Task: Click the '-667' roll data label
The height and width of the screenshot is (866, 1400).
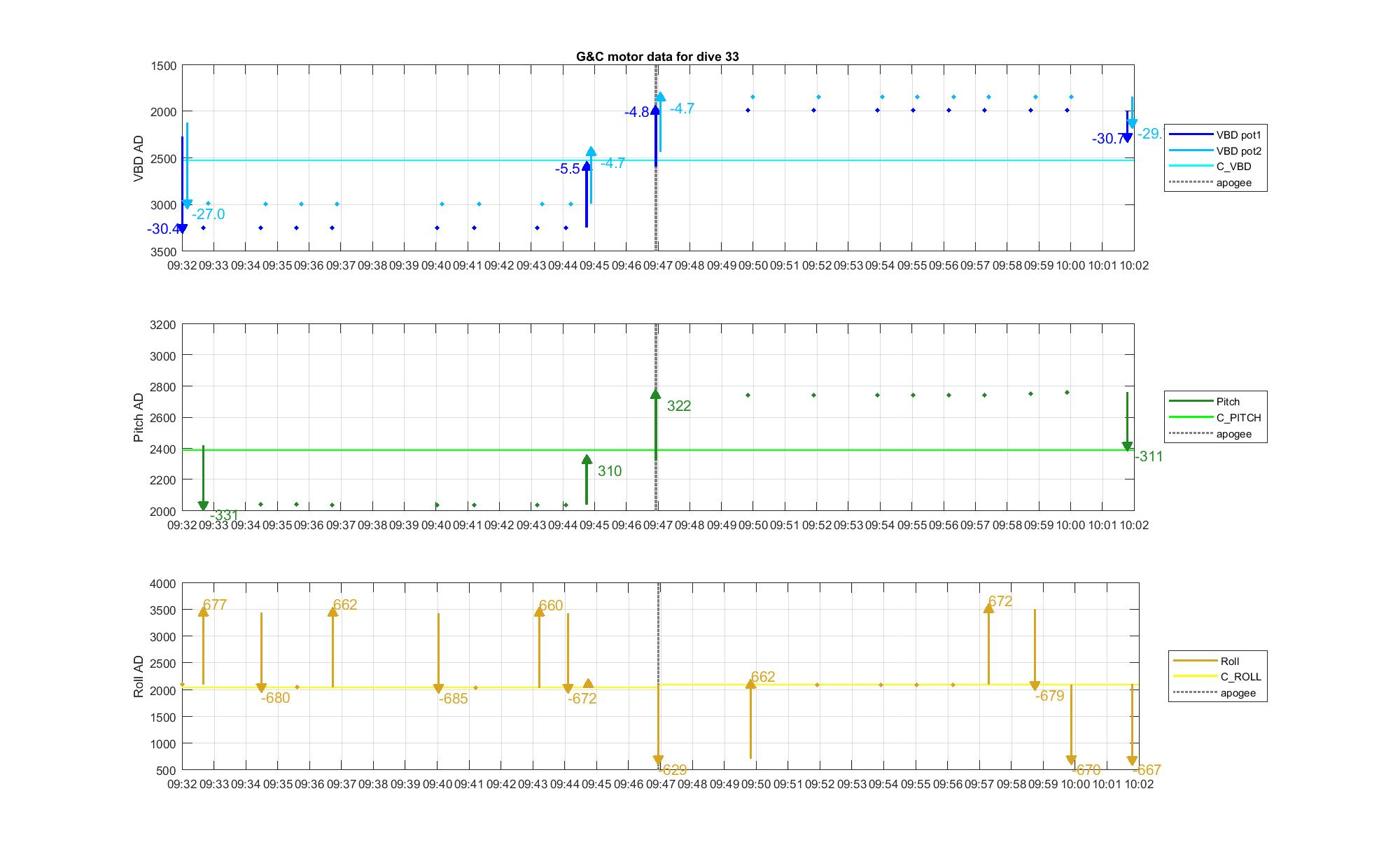Action: pyautogui.click(x=1147, y=770)
